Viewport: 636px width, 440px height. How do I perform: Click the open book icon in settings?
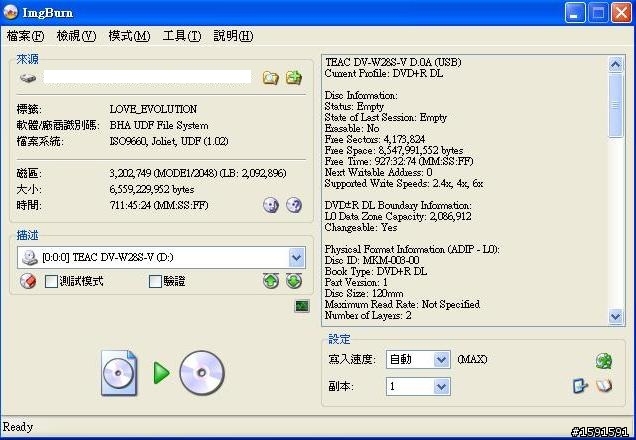click(604, 386)
